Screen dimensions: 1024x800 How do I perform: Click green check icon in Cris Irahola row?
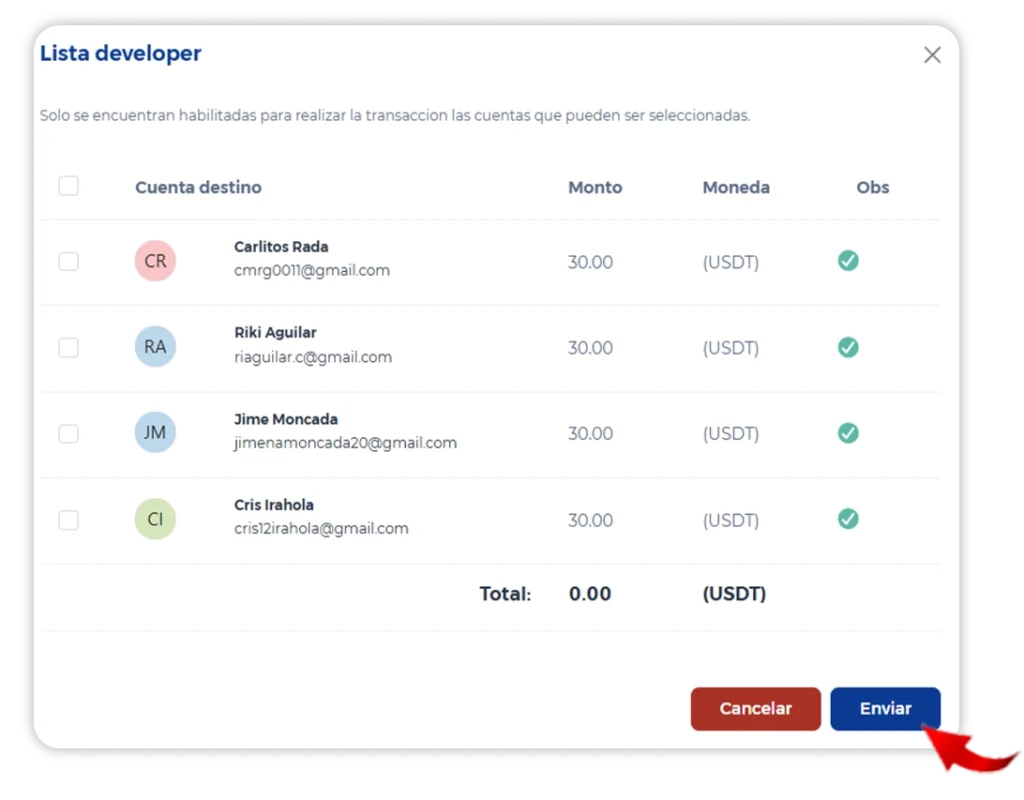point(848,519)
